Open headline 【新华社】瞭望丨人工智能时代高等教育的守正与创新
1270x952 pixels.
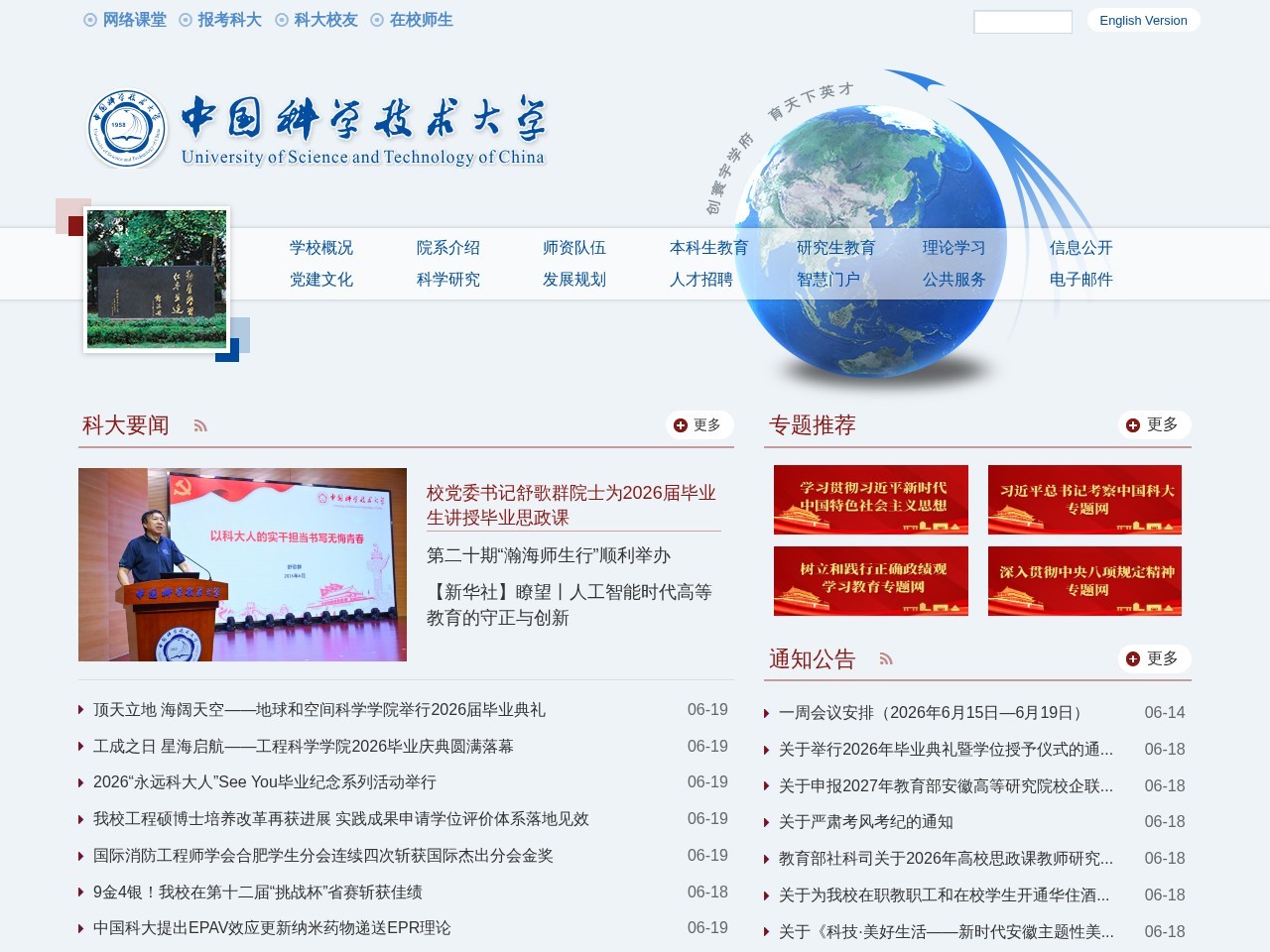(x=570, y=605)
